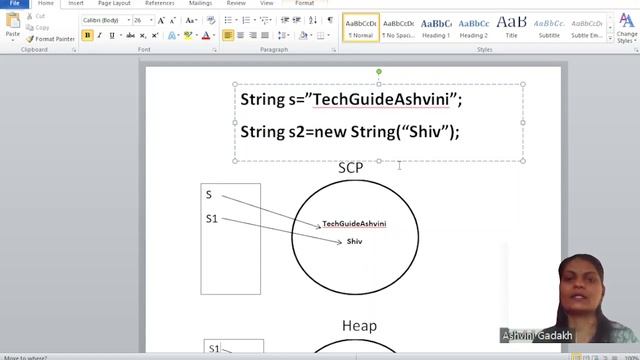
Task: Start a bulleted list
Action: [228, 20]
